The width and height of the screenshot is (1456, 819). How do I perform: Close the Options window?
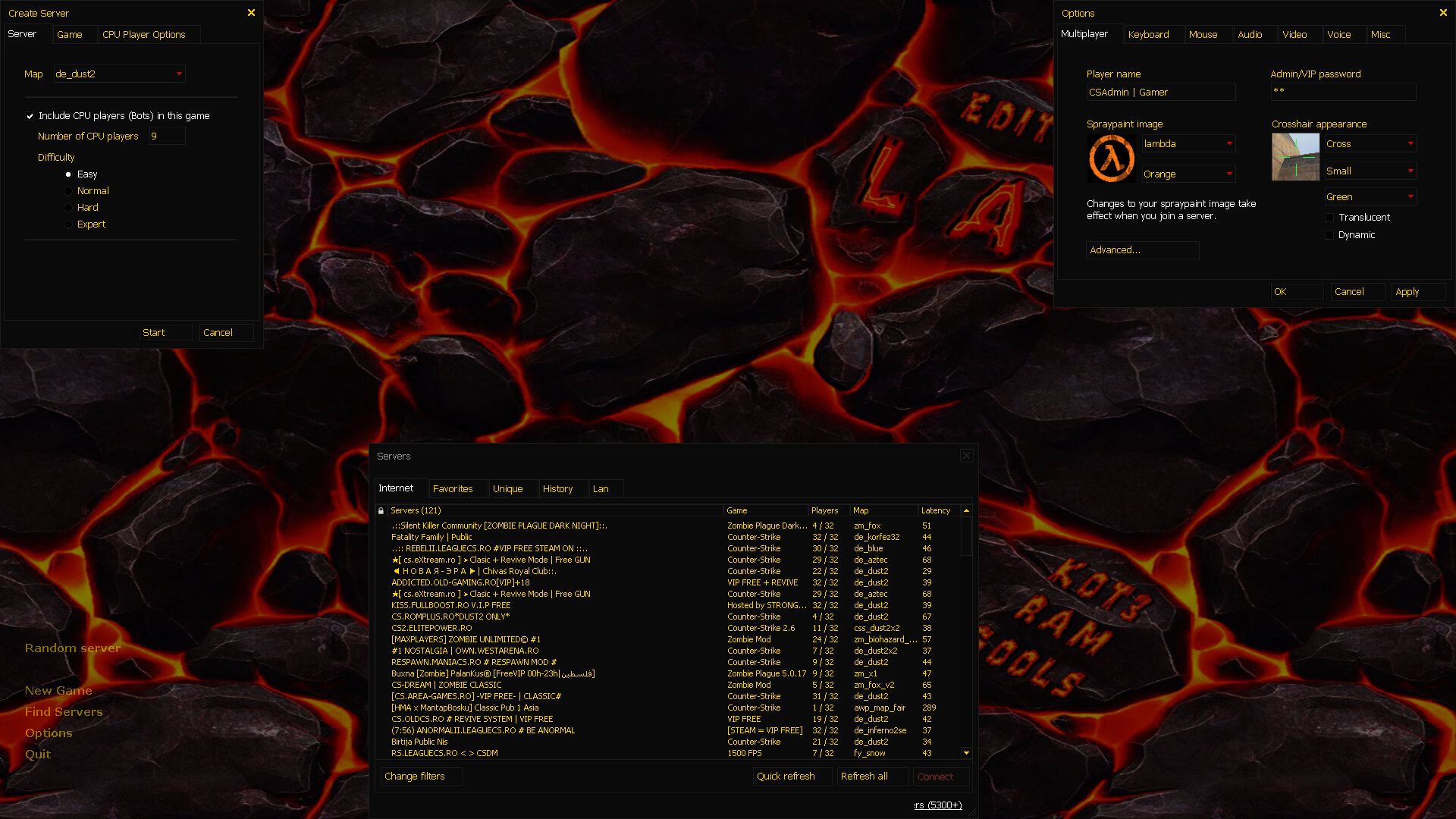1443,13
